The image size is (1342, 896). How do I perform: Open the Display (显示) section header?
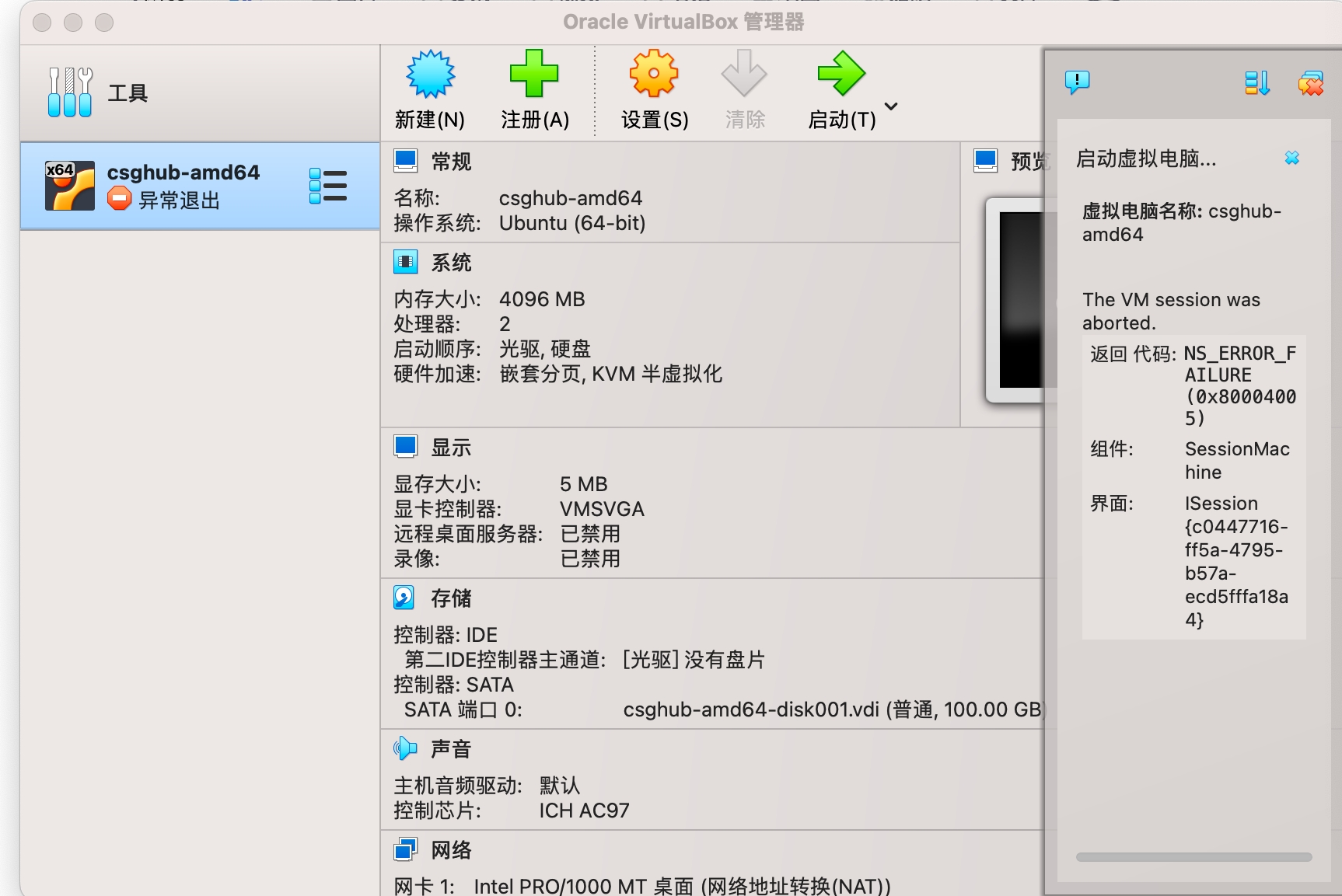(451, 448)
